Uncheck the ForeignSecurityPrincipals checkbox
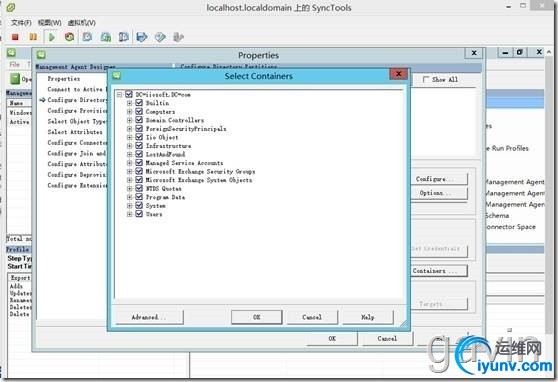Screen dimensions: 558x382 [139, 129]
